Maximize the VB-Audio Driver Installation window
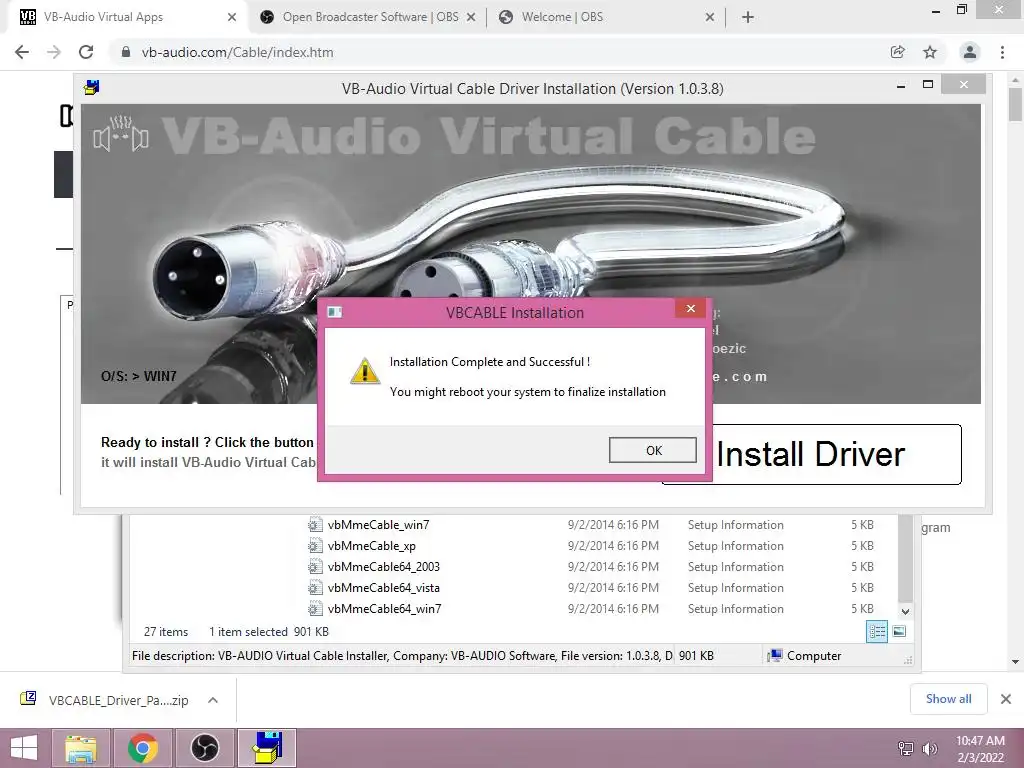 point(927,85)
